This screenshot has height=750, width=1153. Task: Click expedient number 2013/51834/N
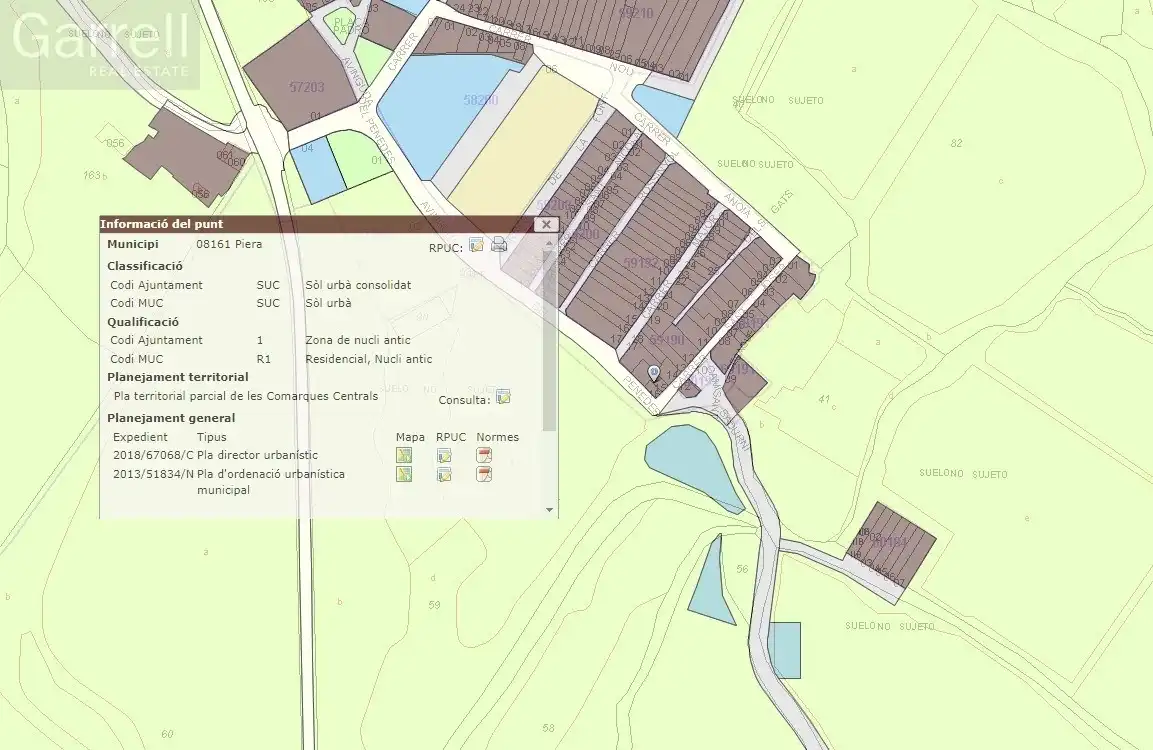(153, 474)
